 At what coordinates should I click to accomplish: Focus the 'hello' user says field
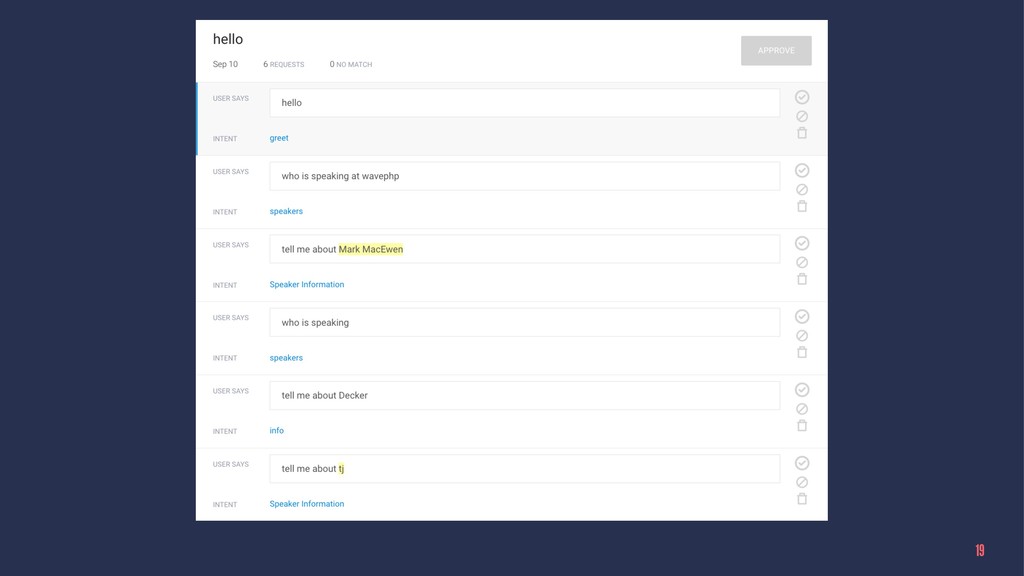524,103
